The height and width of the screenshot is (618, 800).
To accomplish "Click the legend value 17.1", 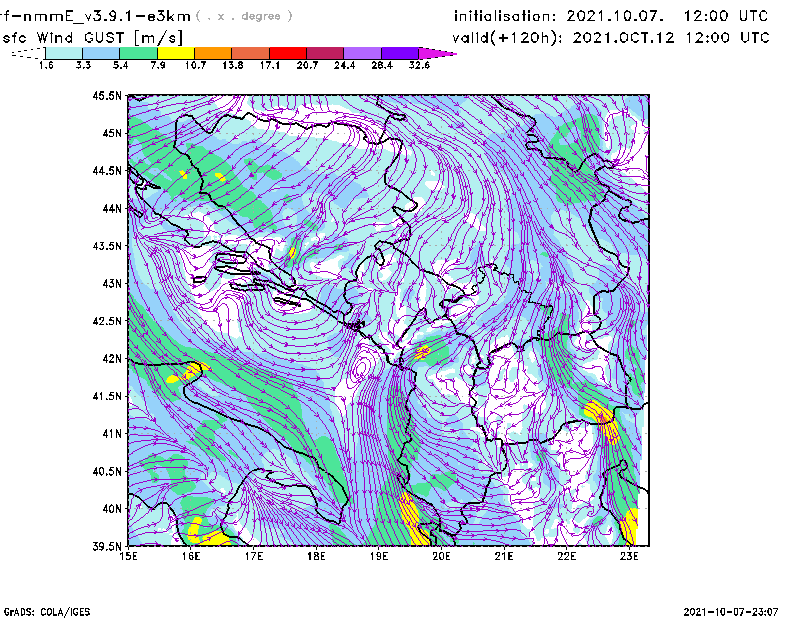I will point(270,65).
